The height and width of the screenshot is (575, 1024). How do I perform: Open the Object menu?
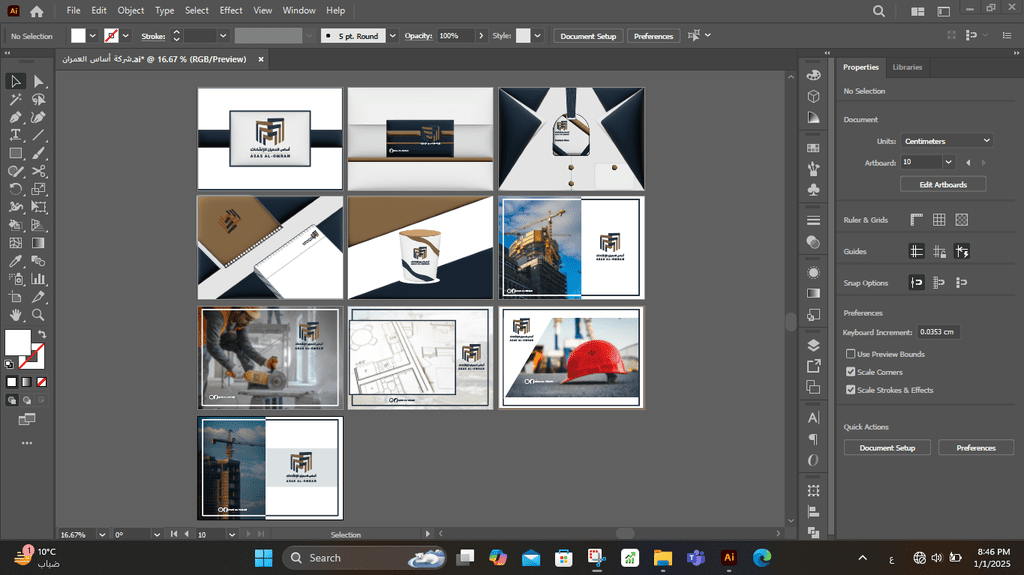click(x=131, y=10)
